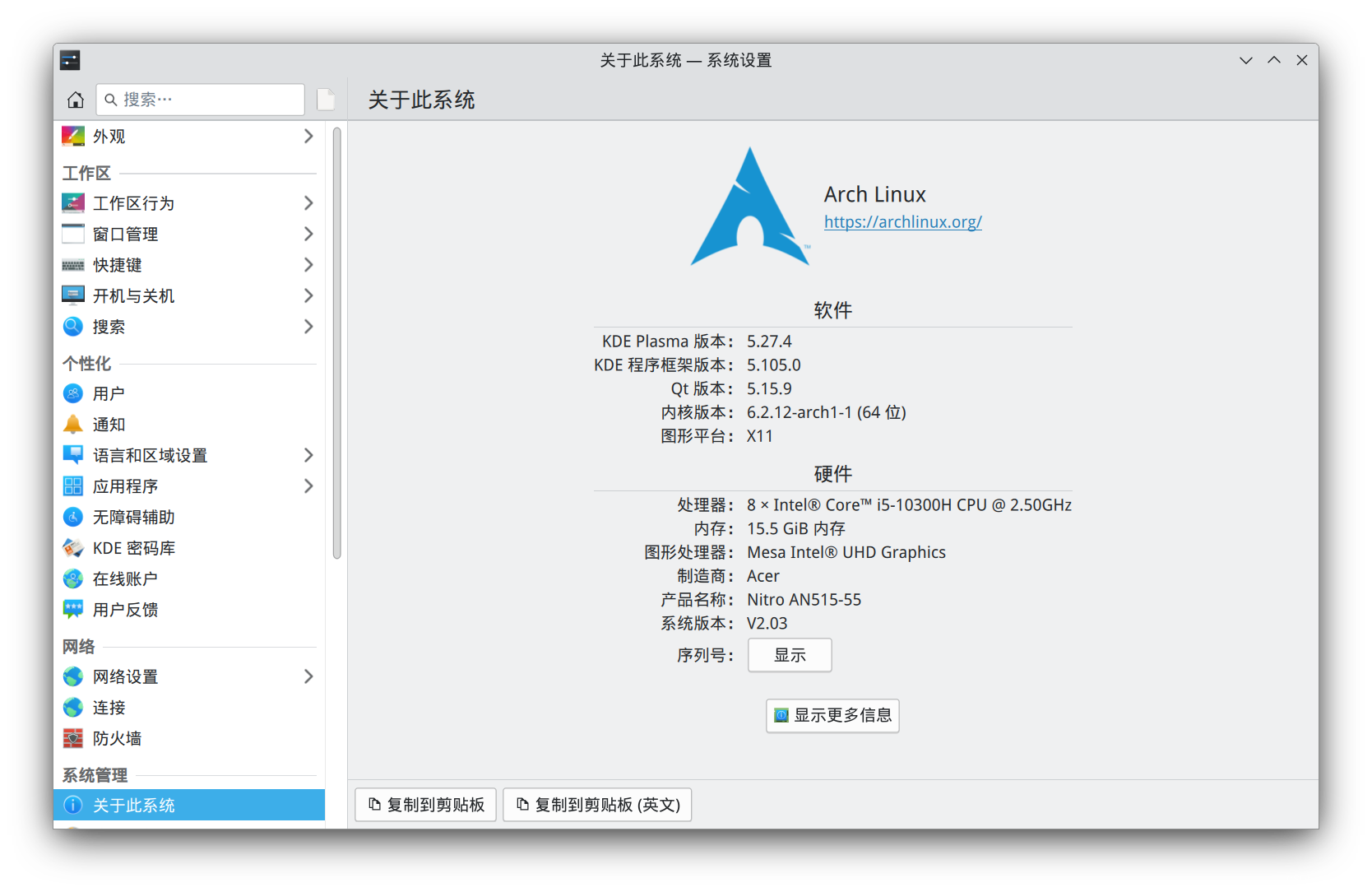The height and width of the screenshot is (892, 1372).
Task: Open the 防火墙 firewall icon
Action: pyautogui.click(x=72, y=738)
